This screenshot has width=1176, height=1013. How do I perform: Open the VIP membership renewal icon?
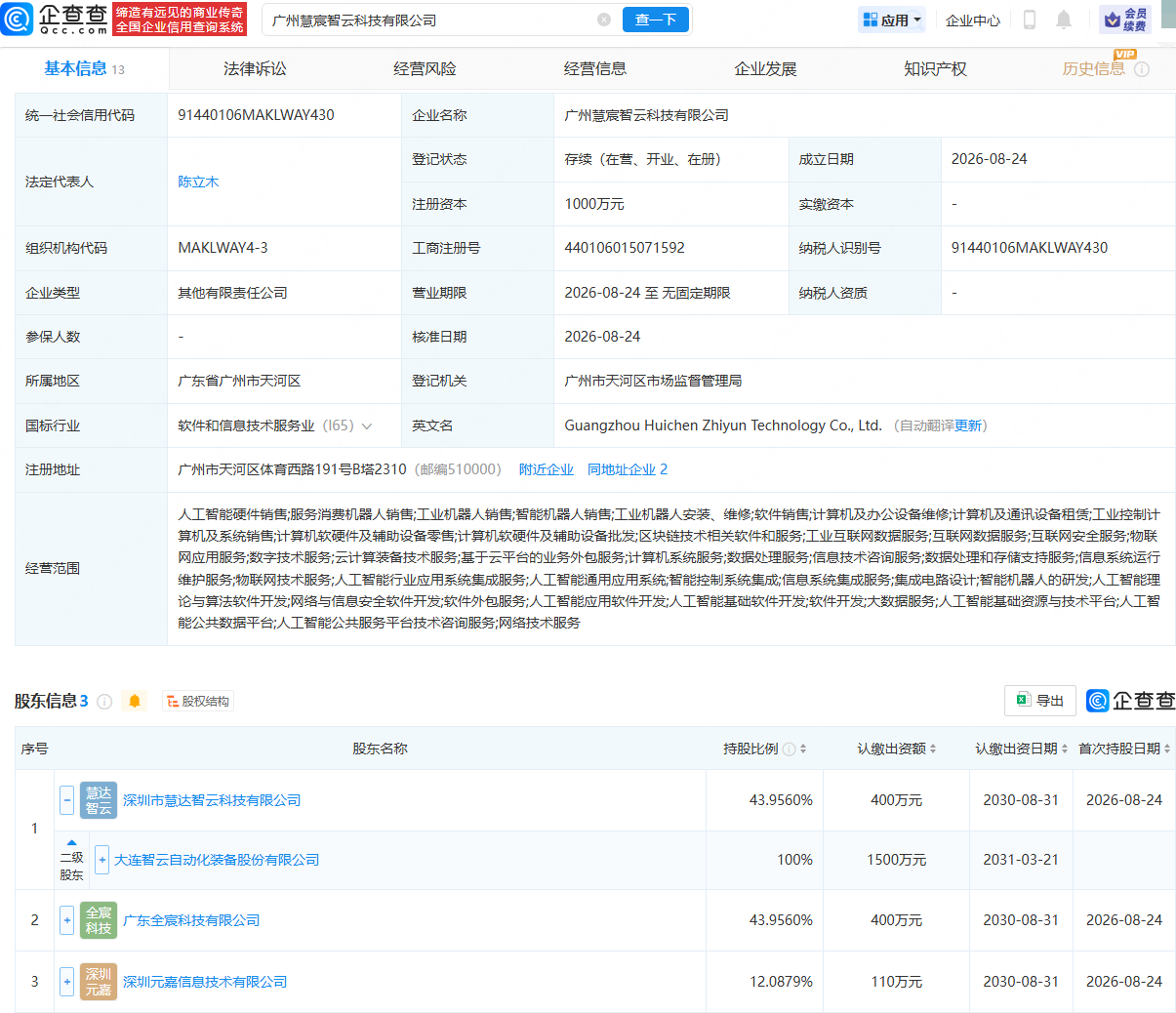1125,20
